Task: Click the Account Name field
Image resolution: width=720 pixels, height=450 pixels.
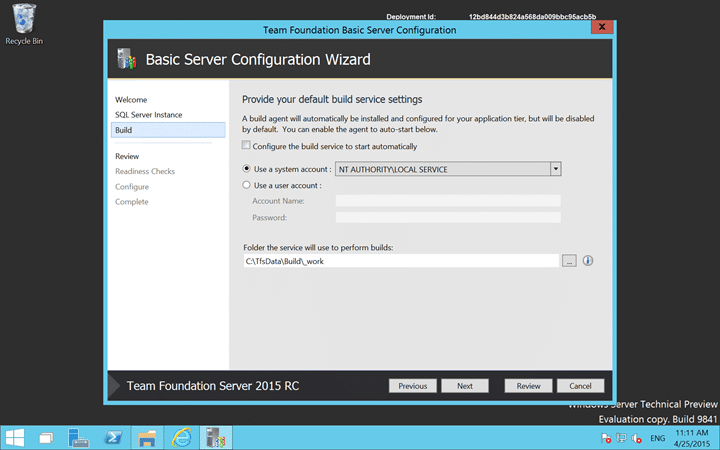Action: 448,201
